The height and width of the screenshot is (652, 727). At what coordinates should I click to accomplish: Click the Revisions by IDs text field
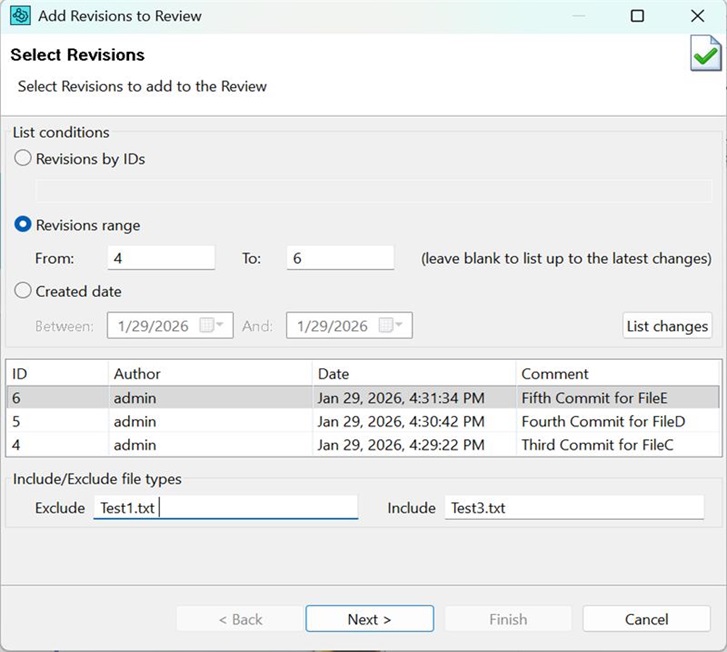point(374,191)
